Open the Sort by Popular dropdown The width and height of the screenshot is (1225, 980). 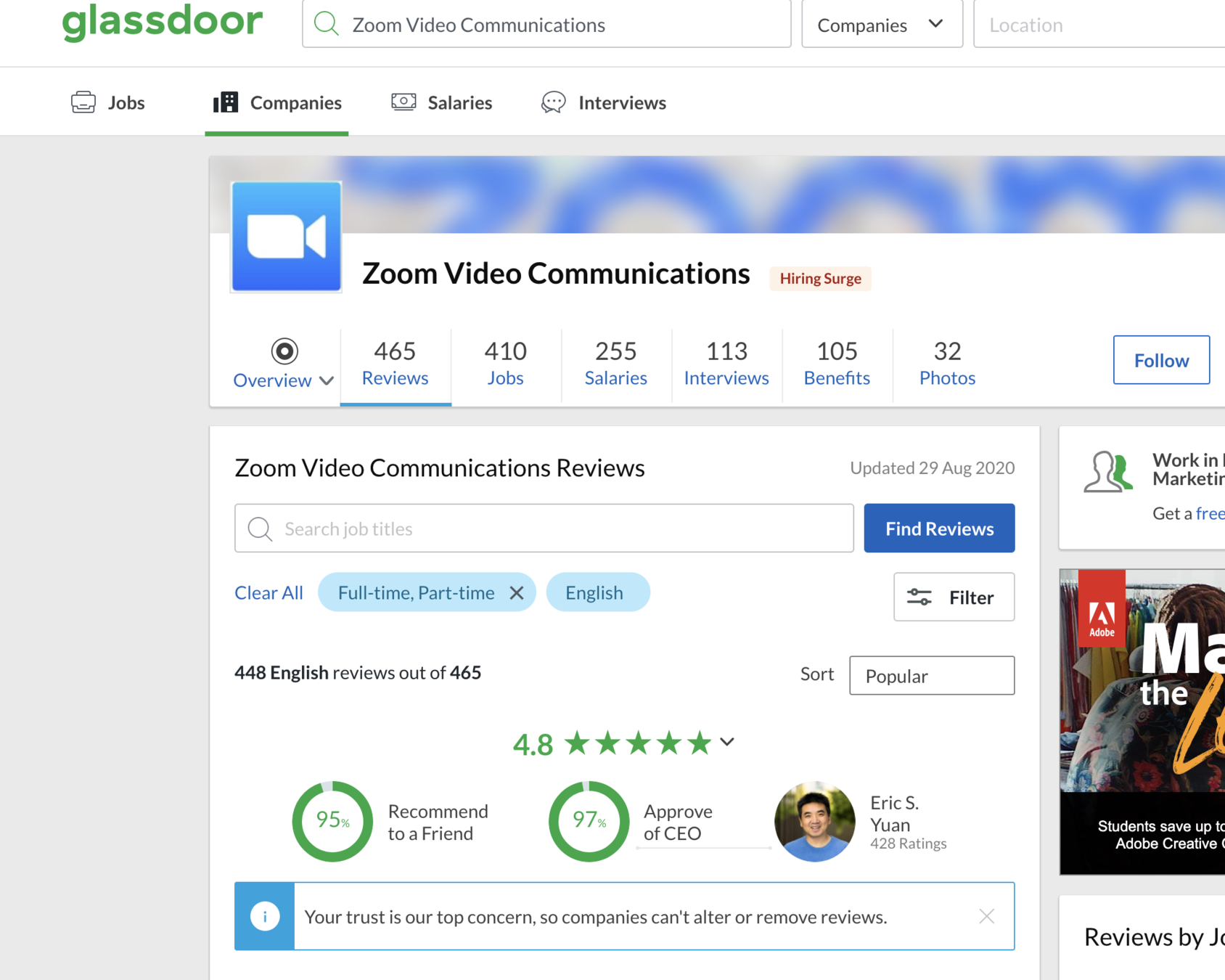tap(932, 676)
